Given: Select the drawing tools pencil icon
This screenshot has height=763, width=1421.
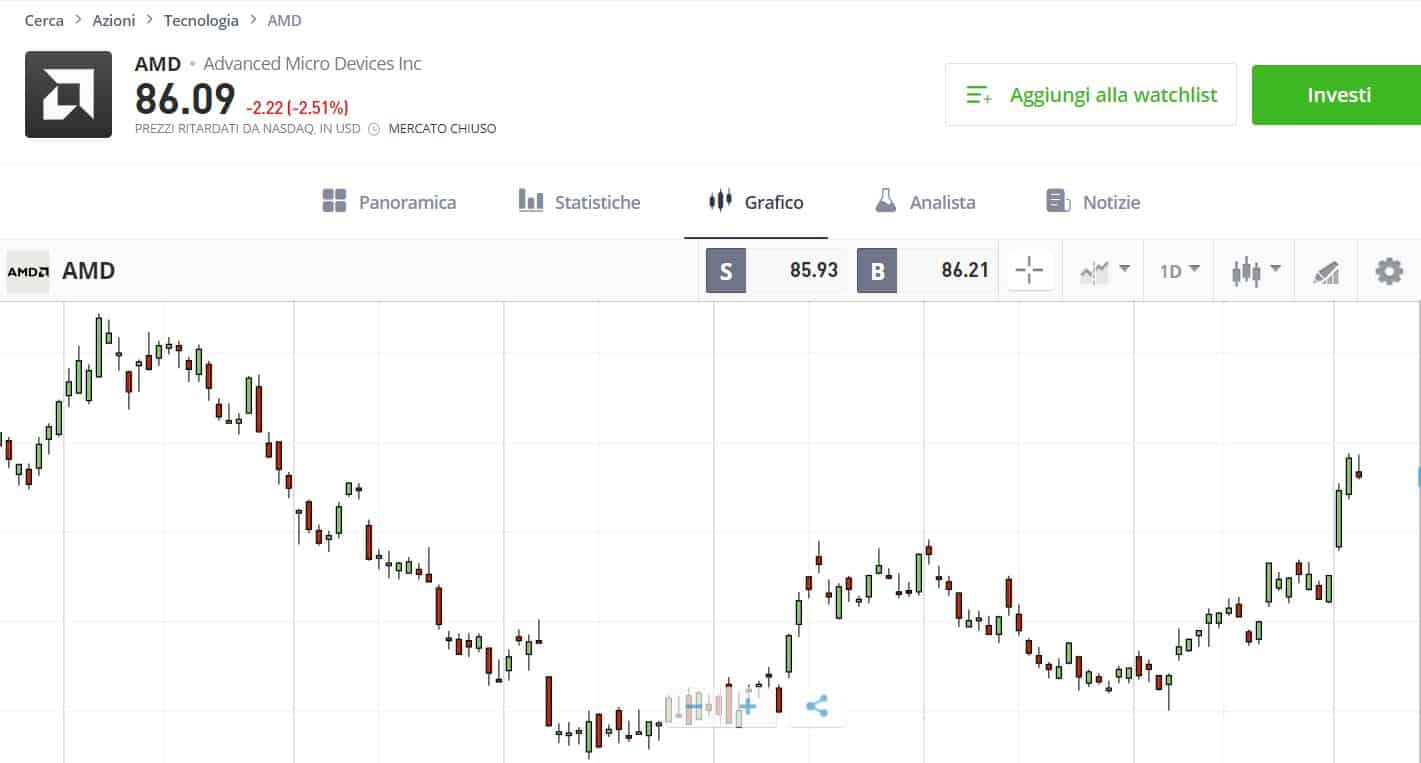Looking at the screenshot, I should click(1326, 271).
